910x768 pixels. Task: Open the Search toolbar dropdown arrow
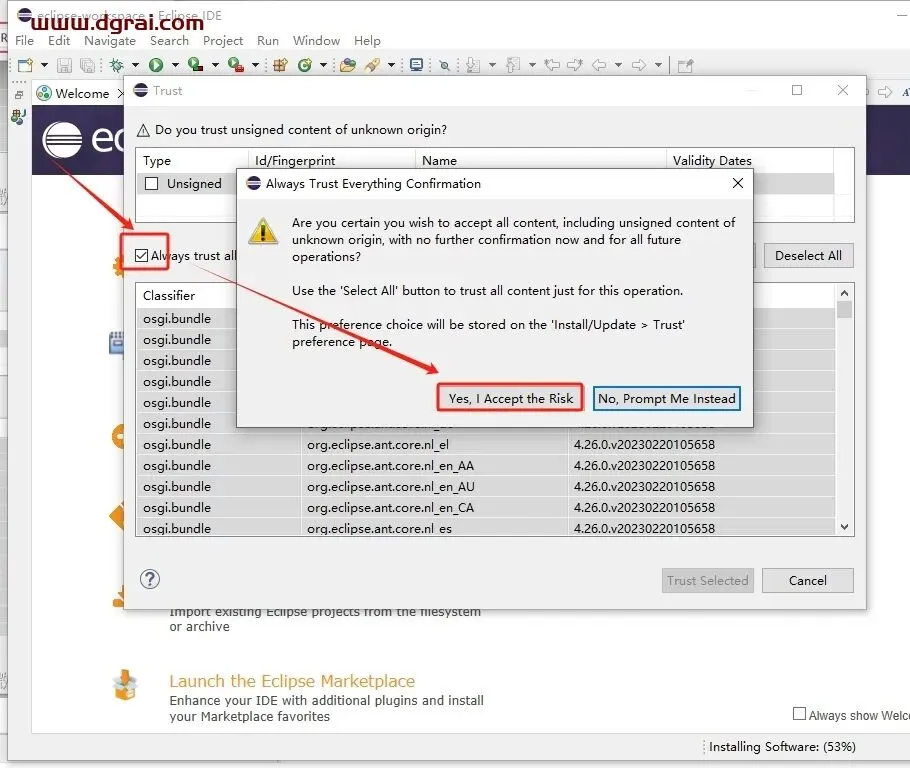[391, 65]
